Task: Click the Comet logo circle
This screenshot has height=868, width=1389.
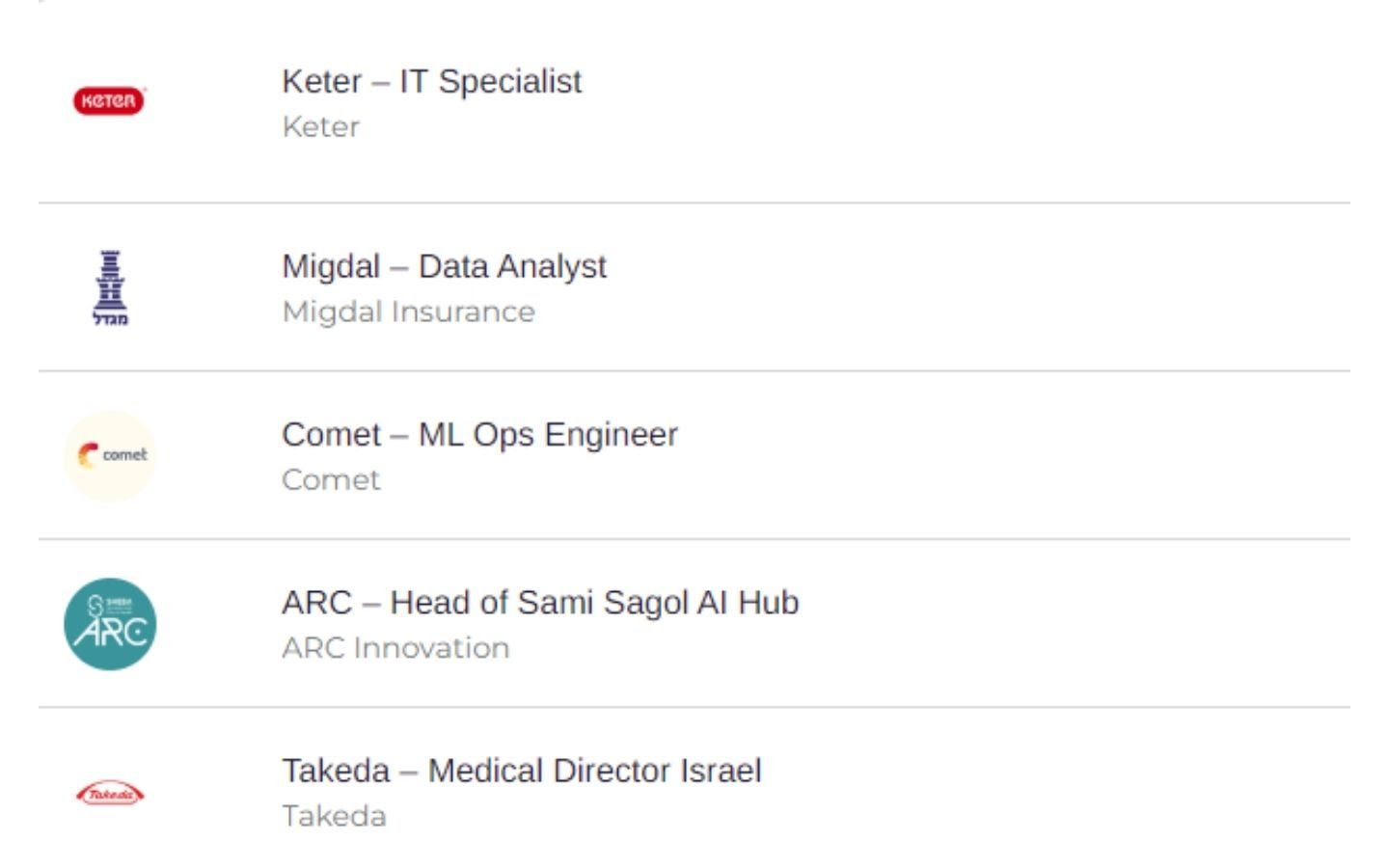Action: (110, 455)
